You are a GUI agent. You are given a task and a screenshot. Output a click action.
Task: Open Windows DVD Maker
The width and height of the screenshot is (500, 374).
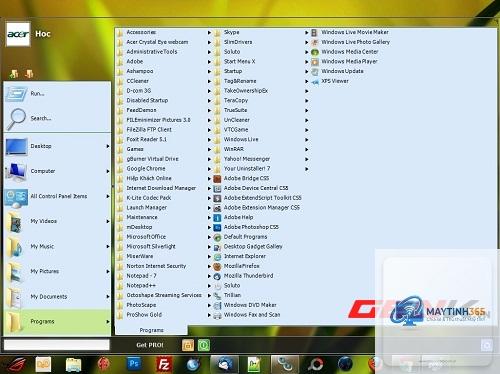point(245,305)
